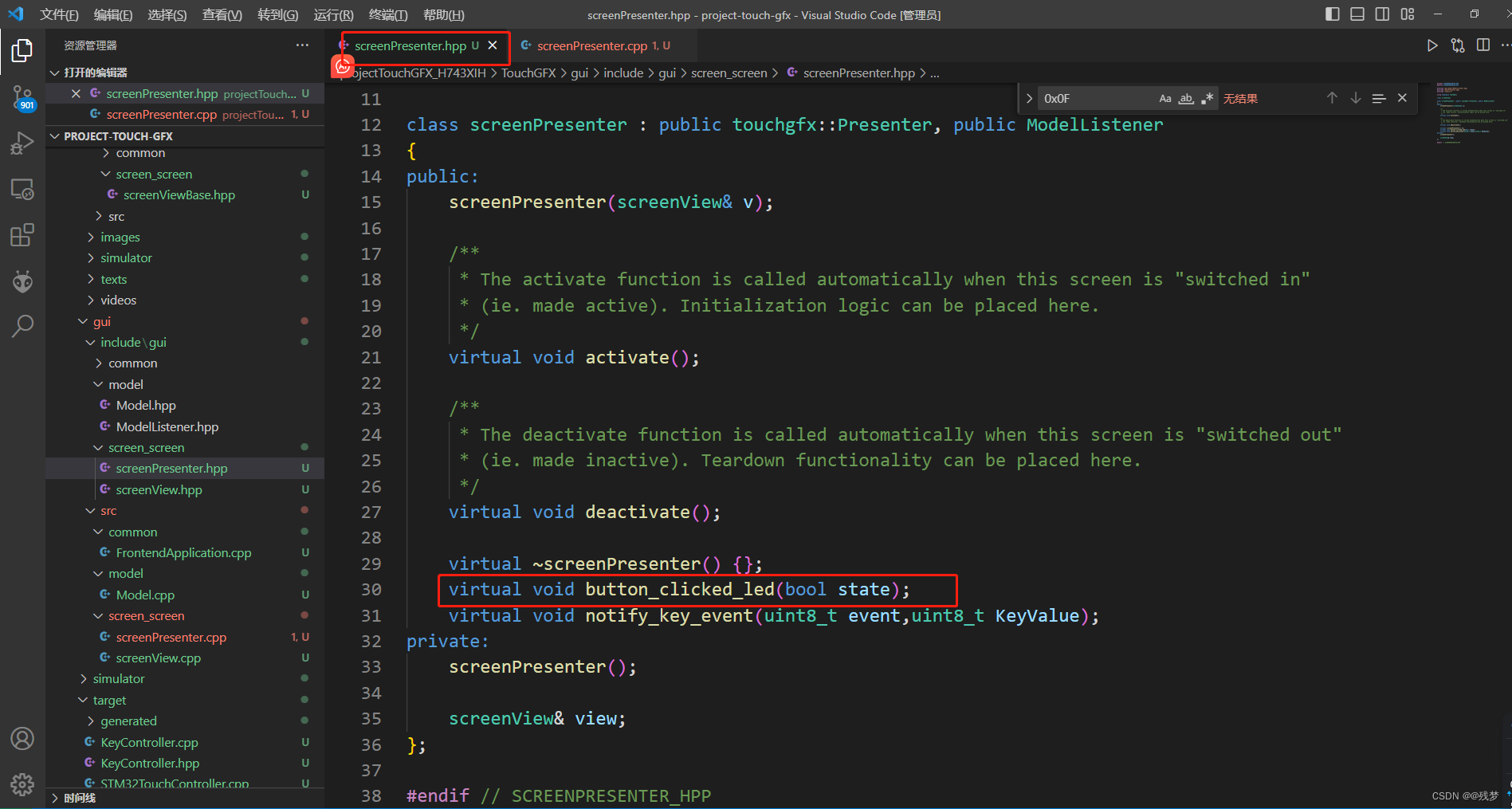1512x809 pixels.
Task: Toggle primary side bar layout icon
Action: click(1333, 14)
